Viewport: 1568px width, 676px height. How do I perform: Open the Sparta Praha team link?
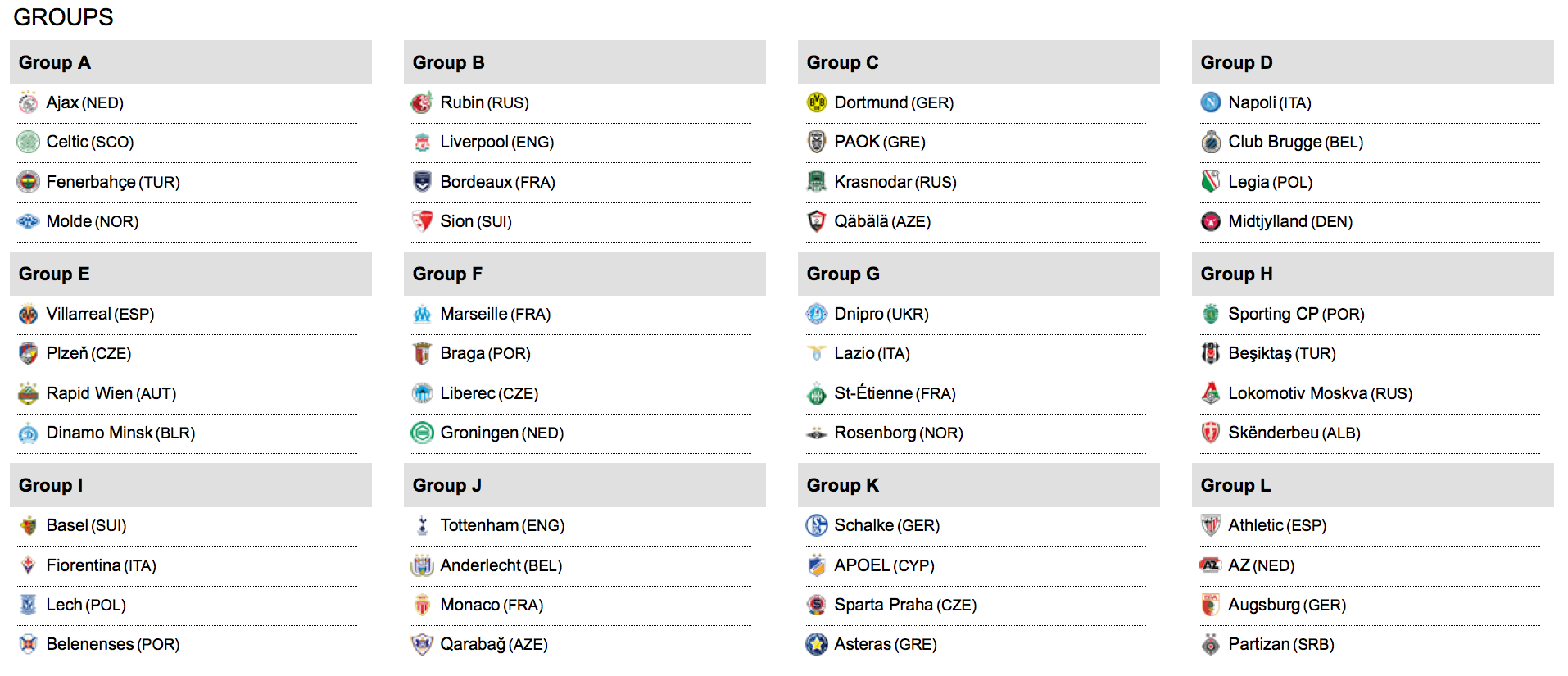(883, 605)
